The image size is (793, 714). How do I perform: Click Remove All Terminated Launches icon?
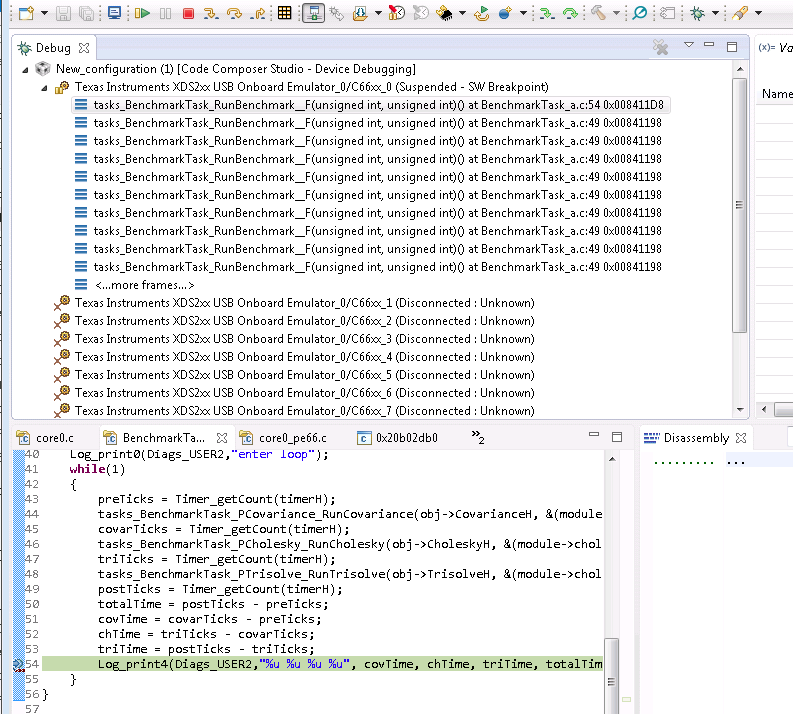(660, 47)
